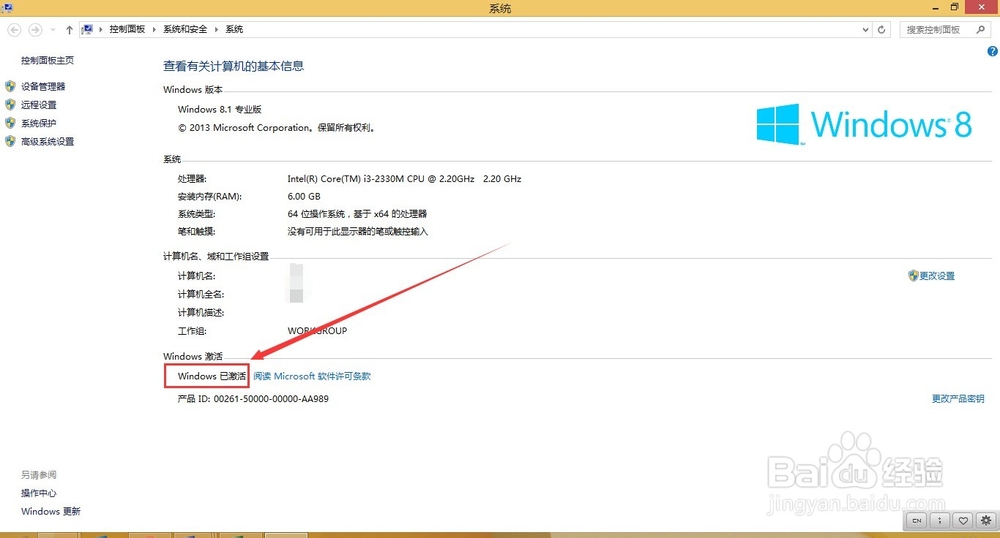
Task: Open 控制面板主页 link
Action: (x=47, y=61)
